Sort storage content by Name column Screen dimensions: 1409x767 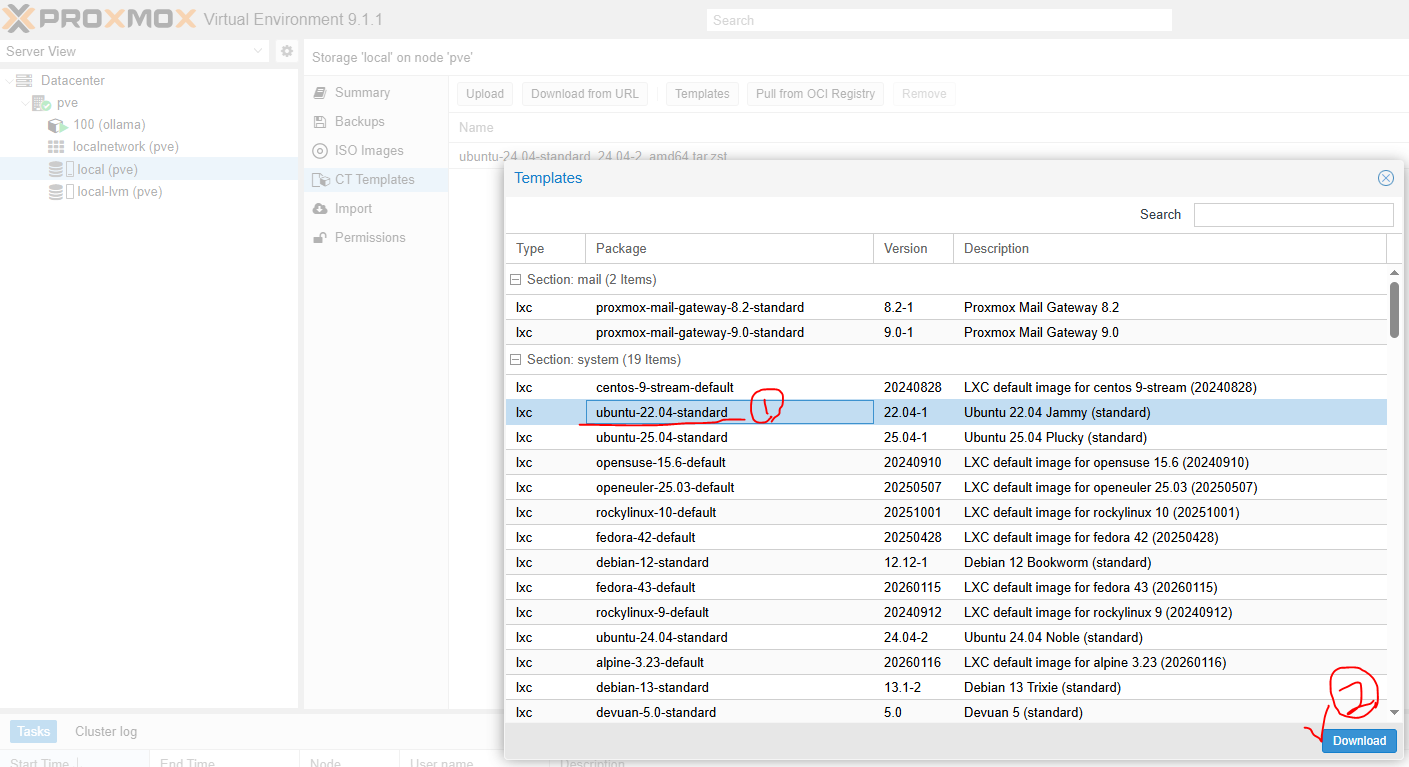[477, 127]
